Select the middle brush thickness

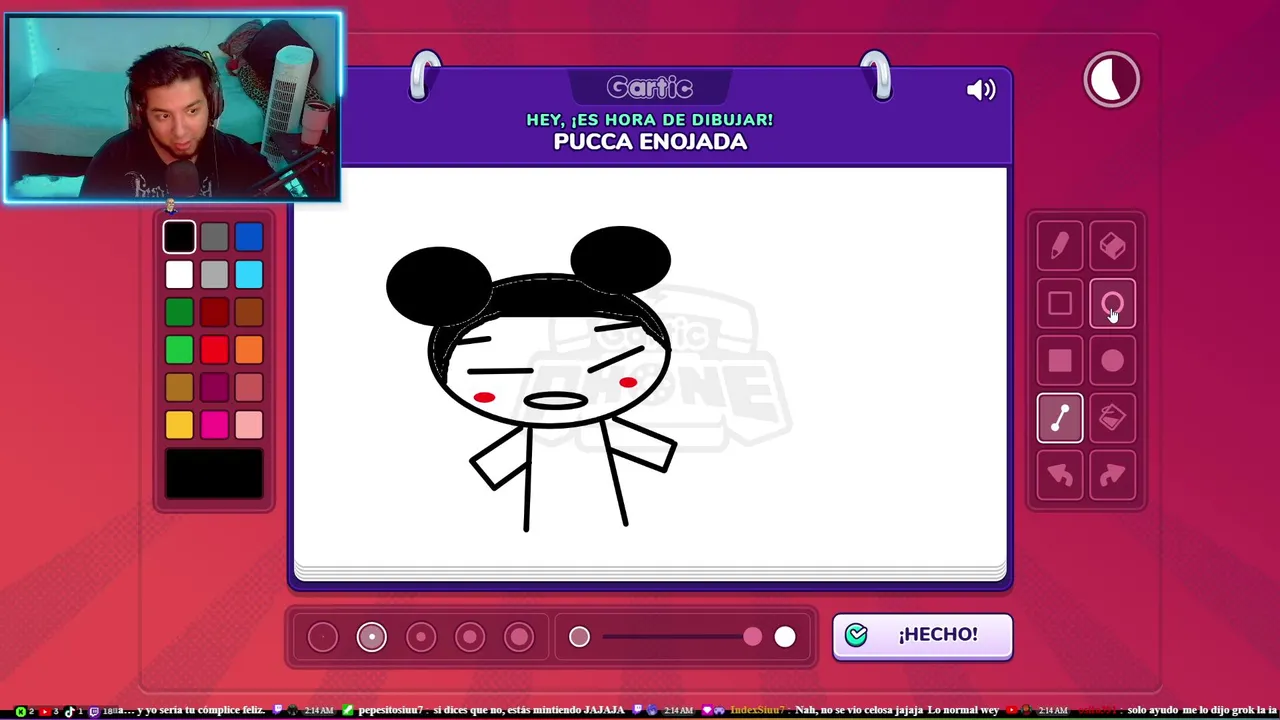(x=420, y=637)
